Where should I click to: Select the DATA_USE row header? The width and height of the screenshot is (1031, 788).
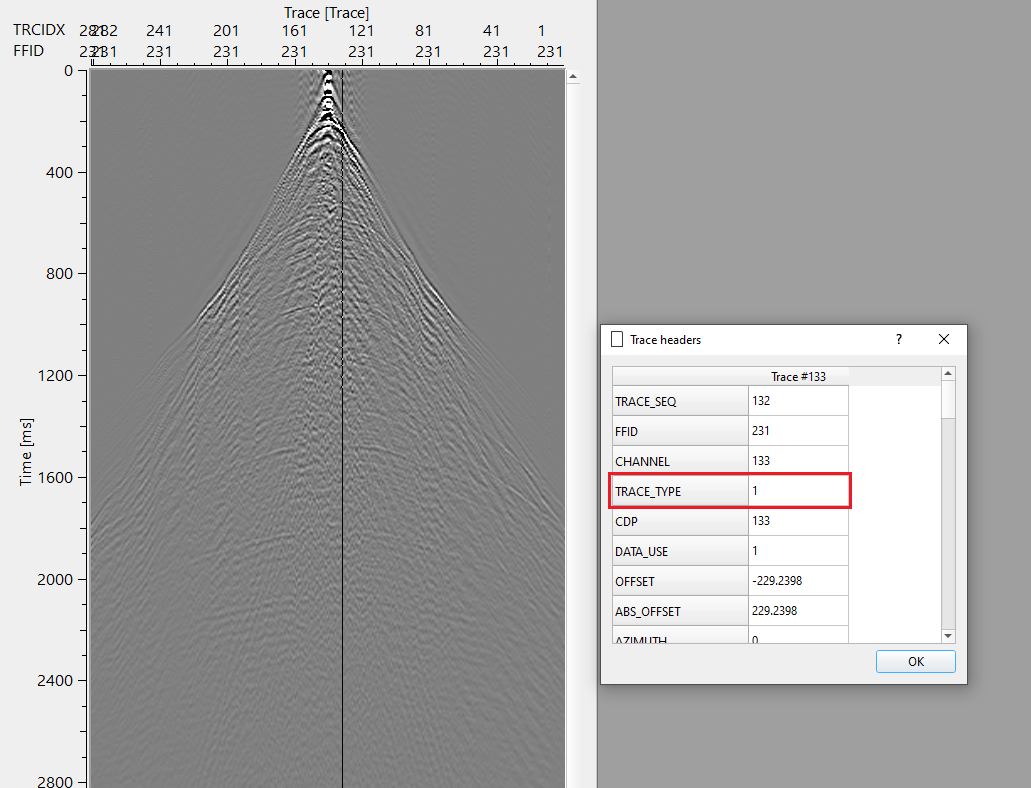tap(680, 551)
